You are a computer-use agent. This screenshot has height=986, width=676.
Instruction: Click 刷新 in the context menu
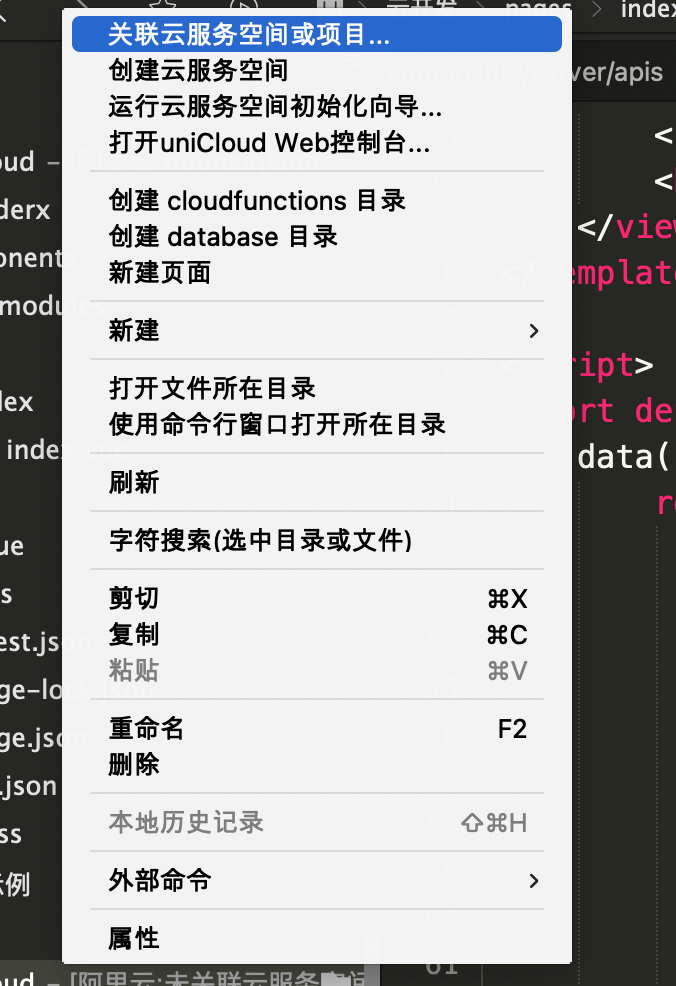[317, 482]
